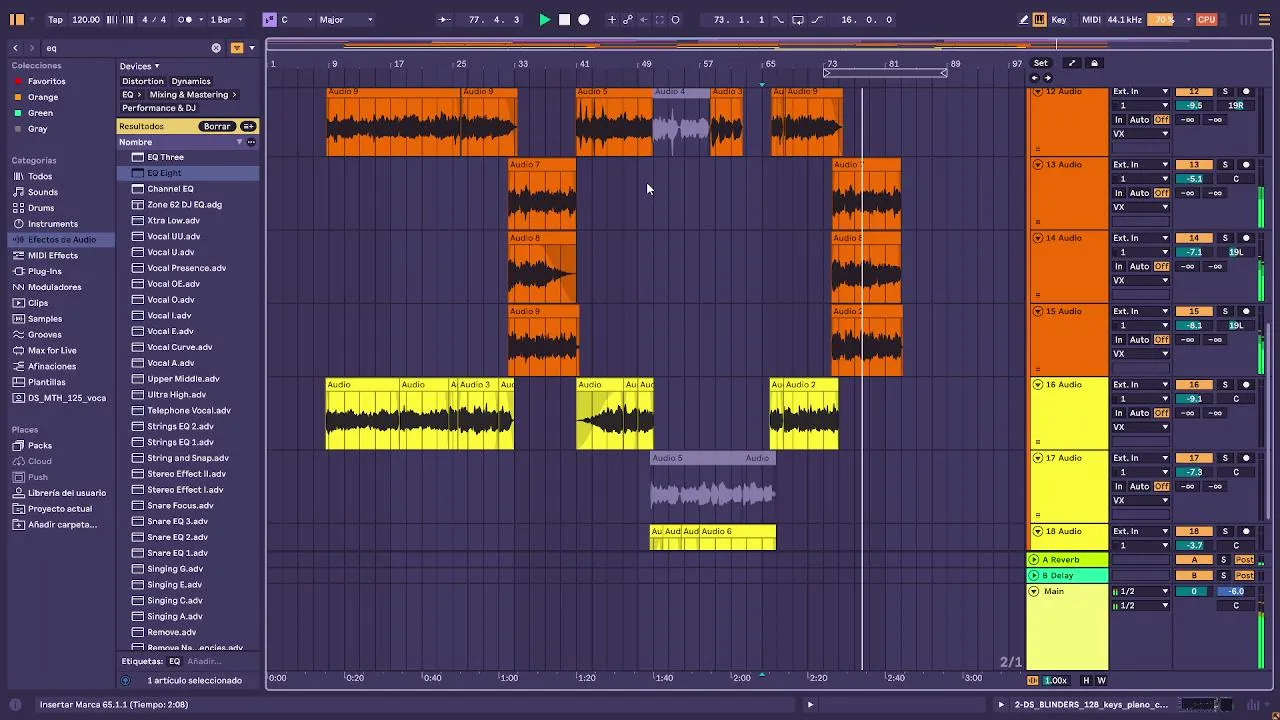The height and width of the screenshot is (720, 1280).
Task: Toggle Automation Arm icon
Action: point(628,19)
